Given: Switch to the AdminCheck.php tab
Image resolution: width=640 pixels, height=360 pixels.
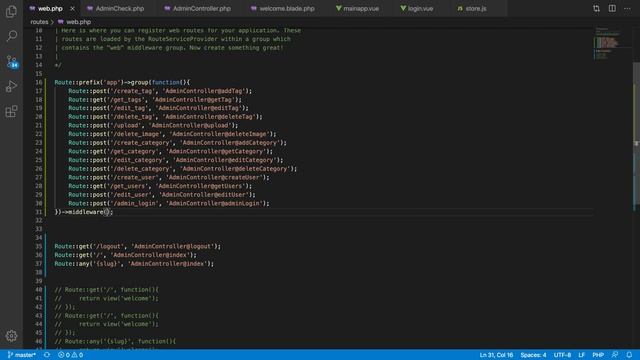Looking at the screenshot, I should coord(120,9).
